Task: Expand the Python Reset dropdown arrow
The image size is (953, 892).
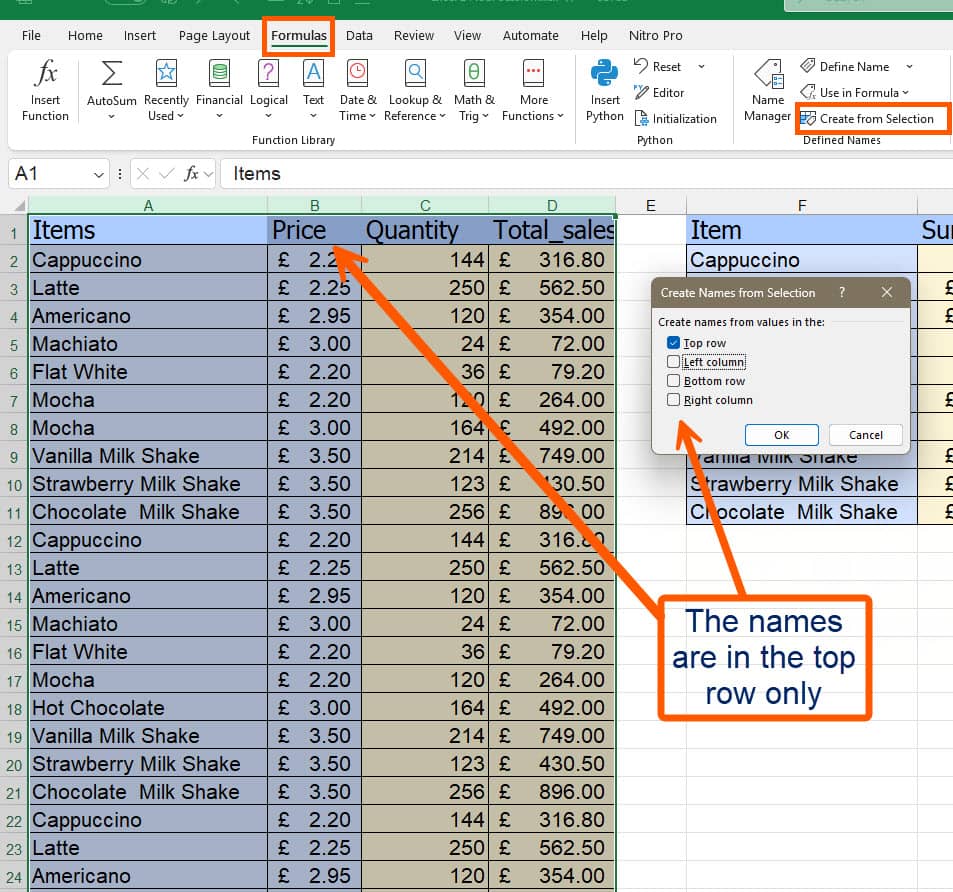Action: 701,66
